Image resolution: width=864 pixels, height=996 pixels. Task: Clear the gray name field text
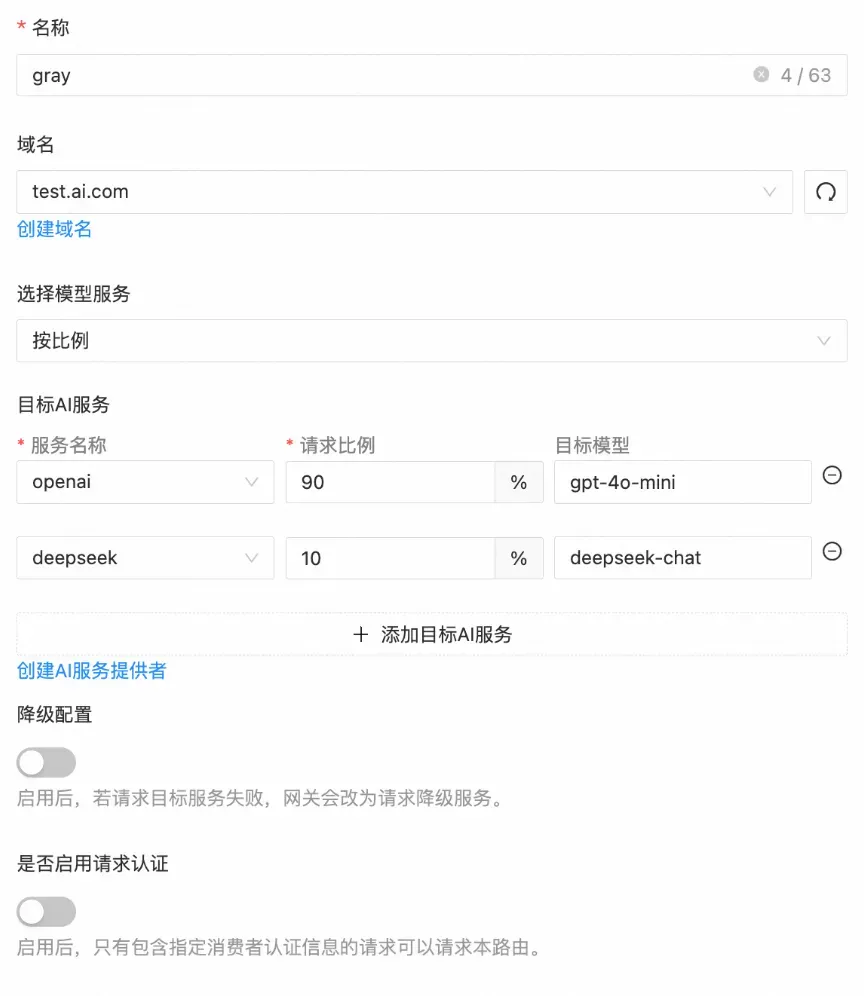[760, 75]
